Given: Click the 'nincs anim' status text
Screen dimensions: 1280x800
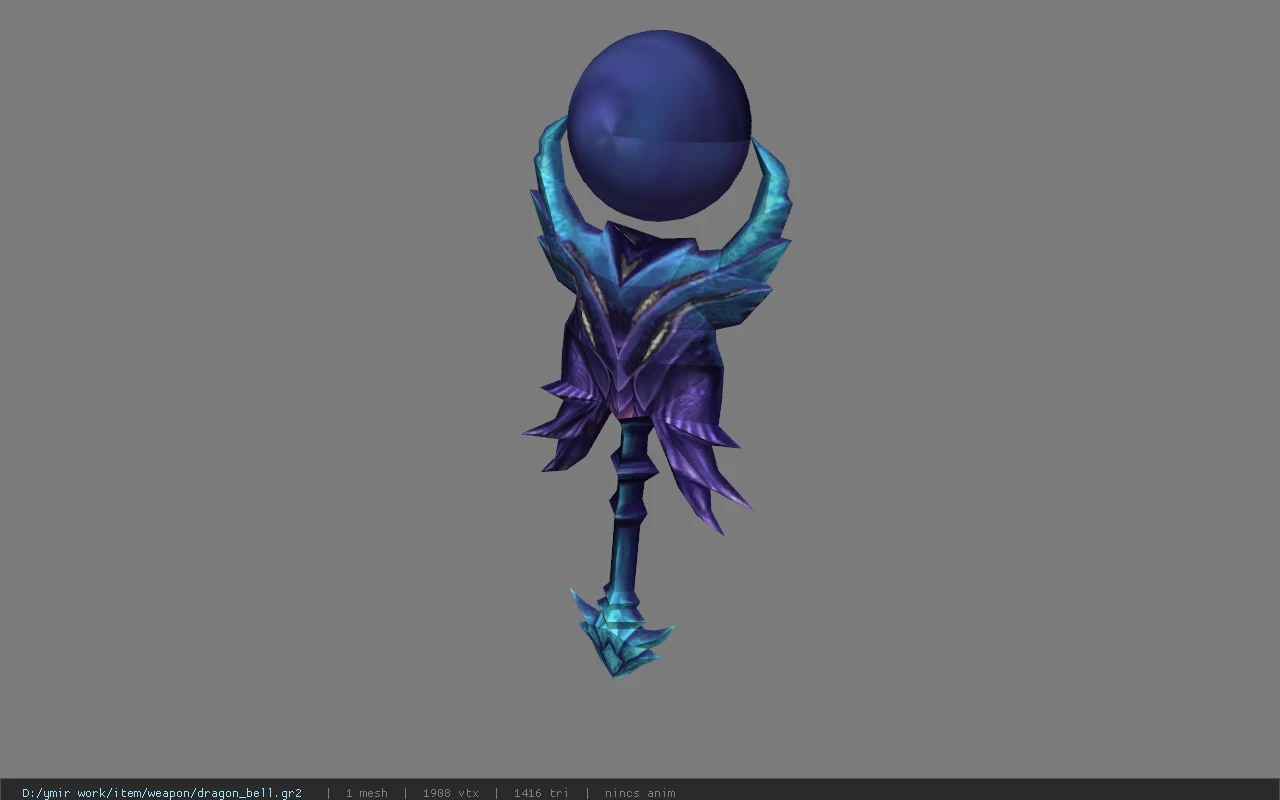Looking at the screenshot, I should (x=640, y=793).
